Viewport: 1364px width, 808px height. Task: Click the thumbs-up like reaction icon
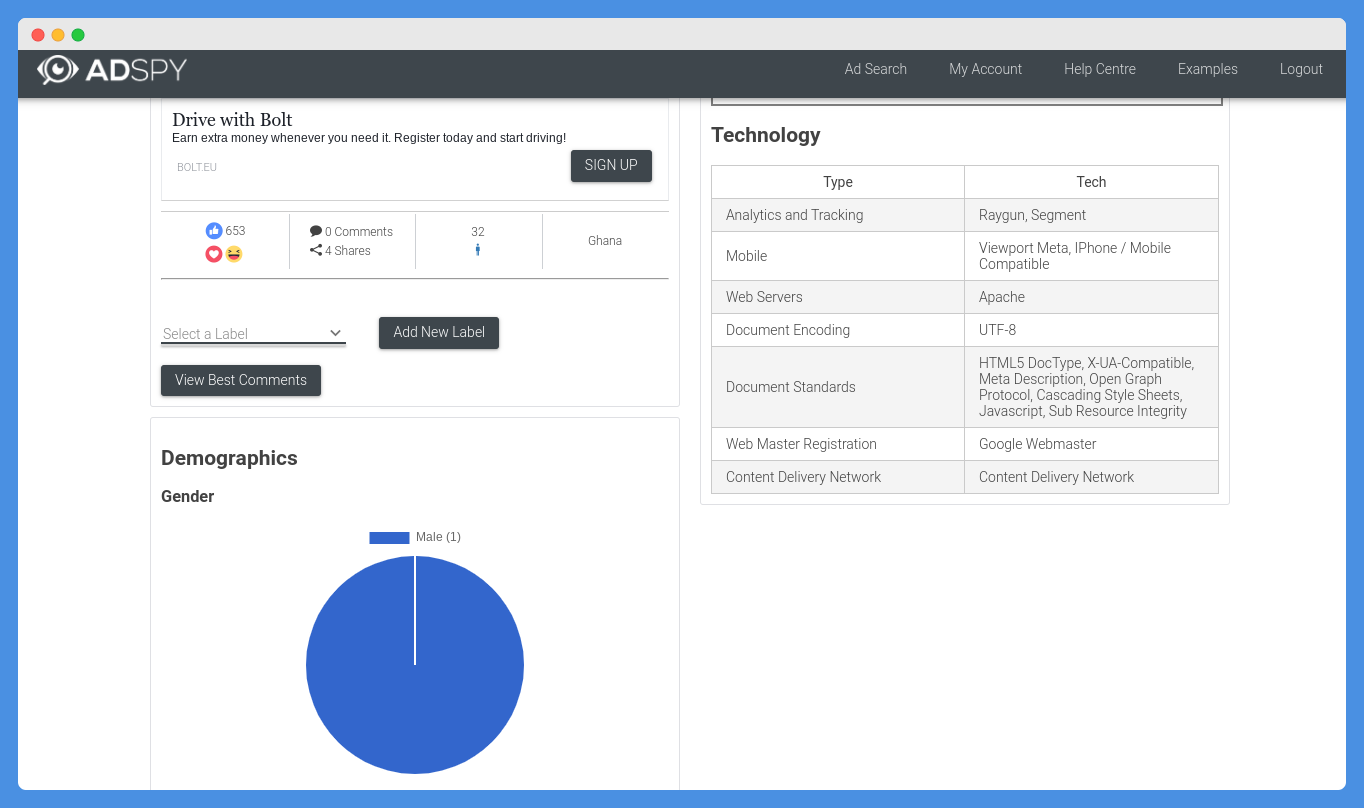(x=215, y=230)
